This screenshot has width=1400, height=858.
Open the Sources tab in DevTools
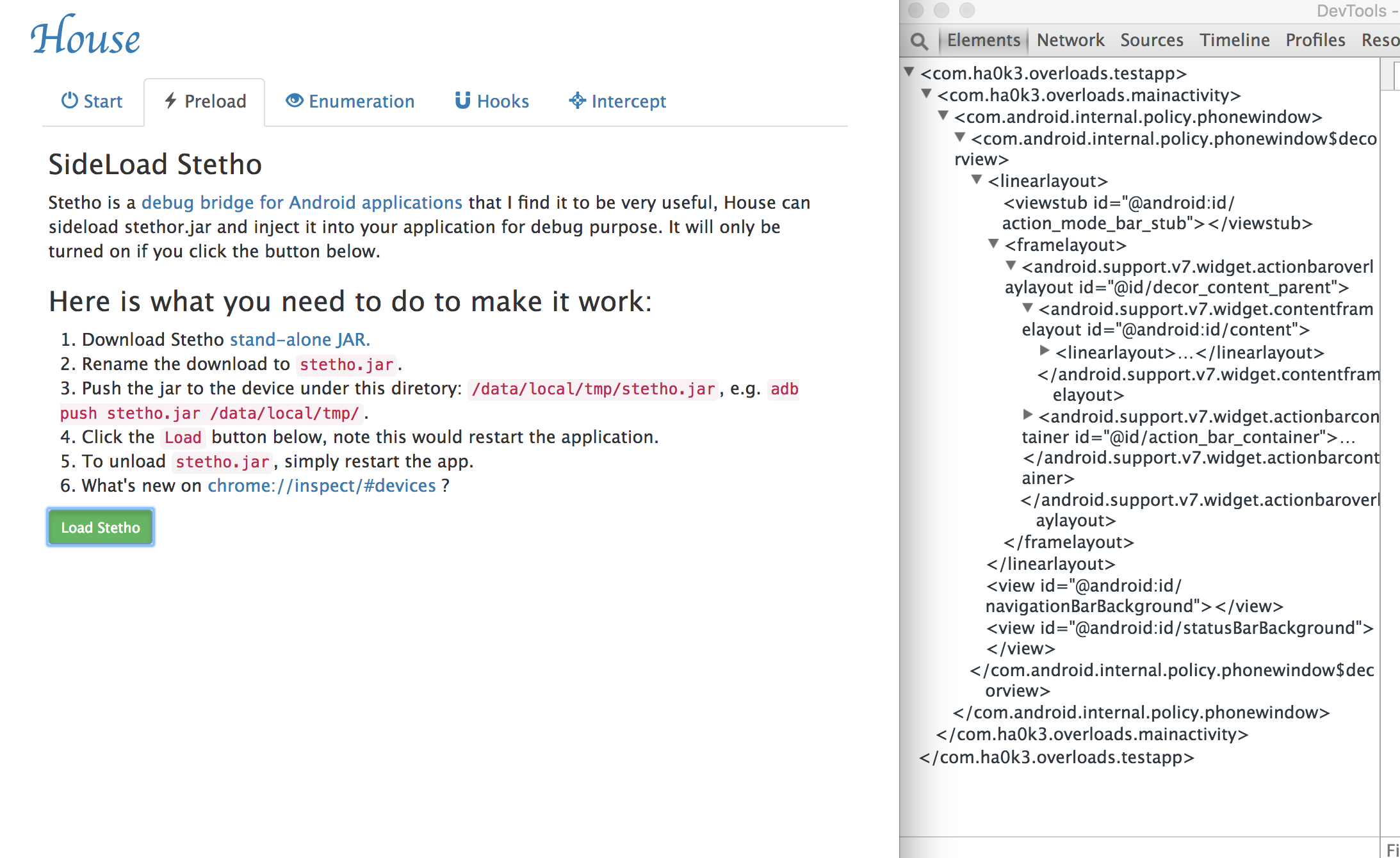click(1151, 40)
